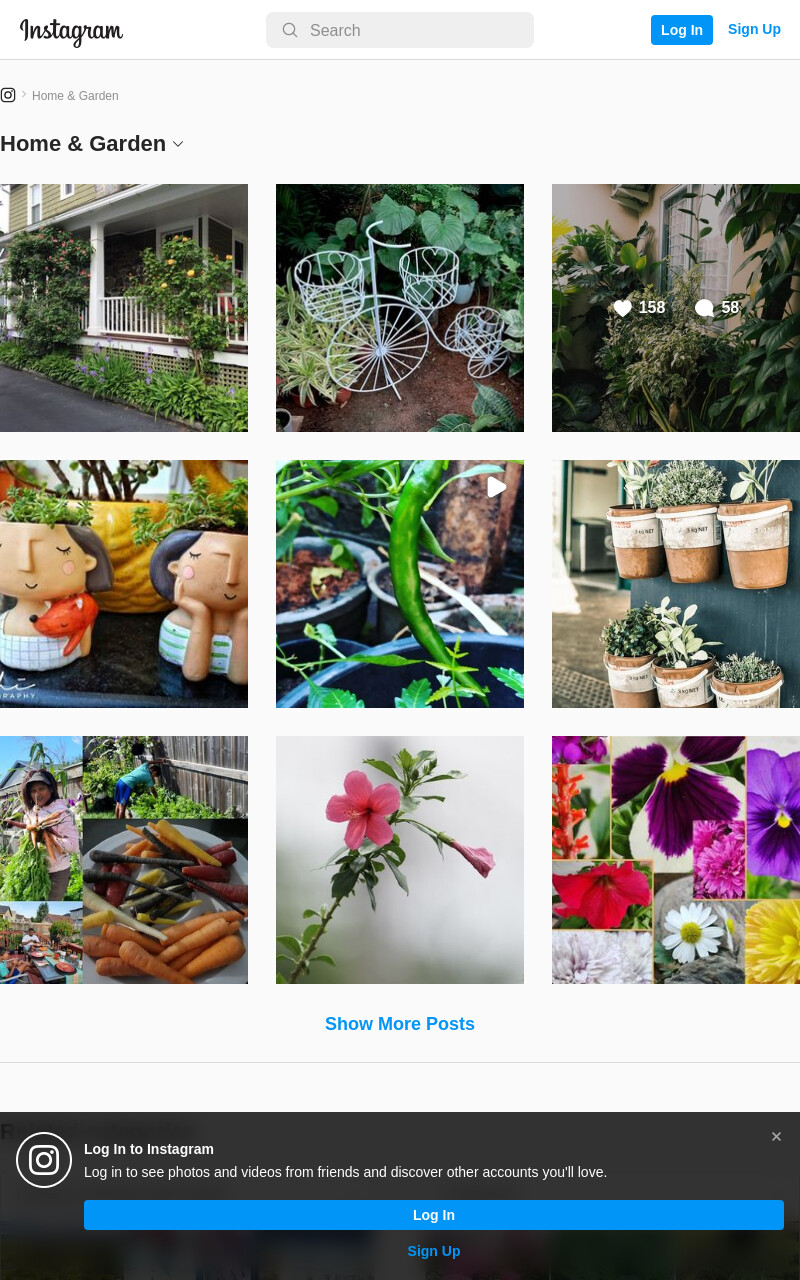The image size is (800, 1280).
Task: Open the pink hibiscus flower post
Action: [x=400, y=860]
